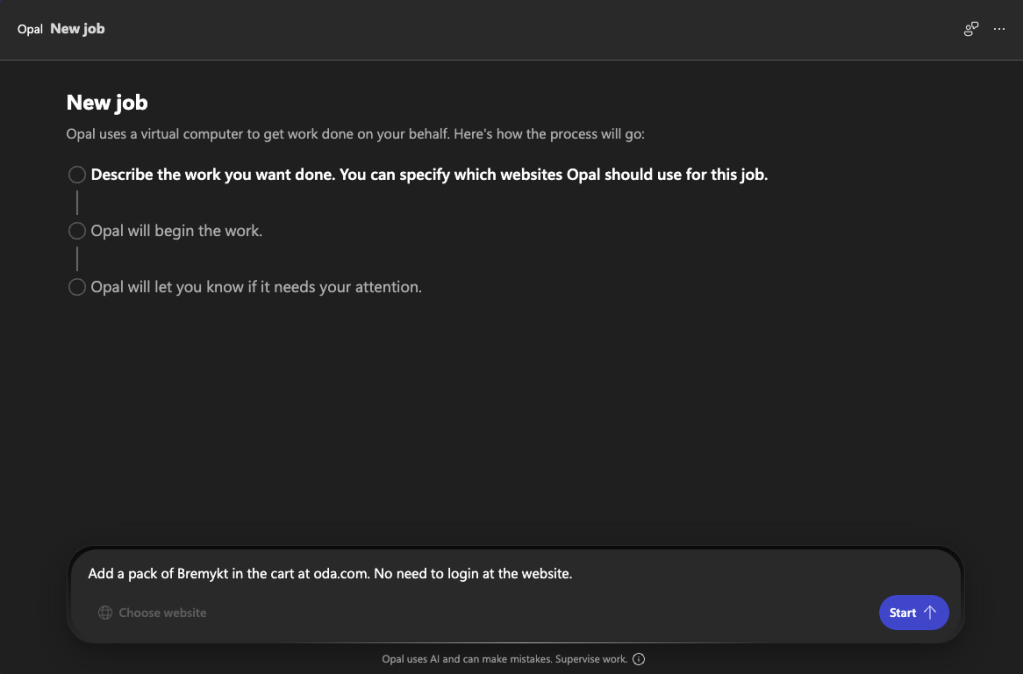Click the 'Describe the work you want done' step text
The height and width of the screenshot is (674, 1023).
coord(429,175)
